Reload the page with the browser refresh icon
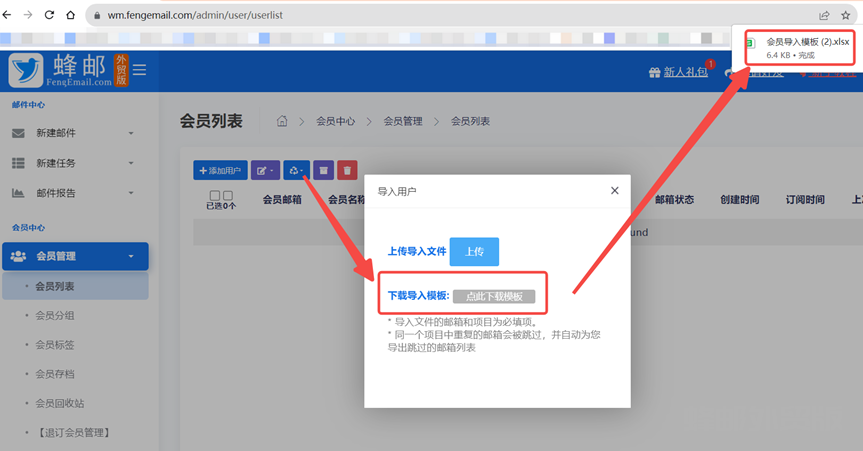The width and height of the screenshot is (863, 451). [x=49, y=15]
